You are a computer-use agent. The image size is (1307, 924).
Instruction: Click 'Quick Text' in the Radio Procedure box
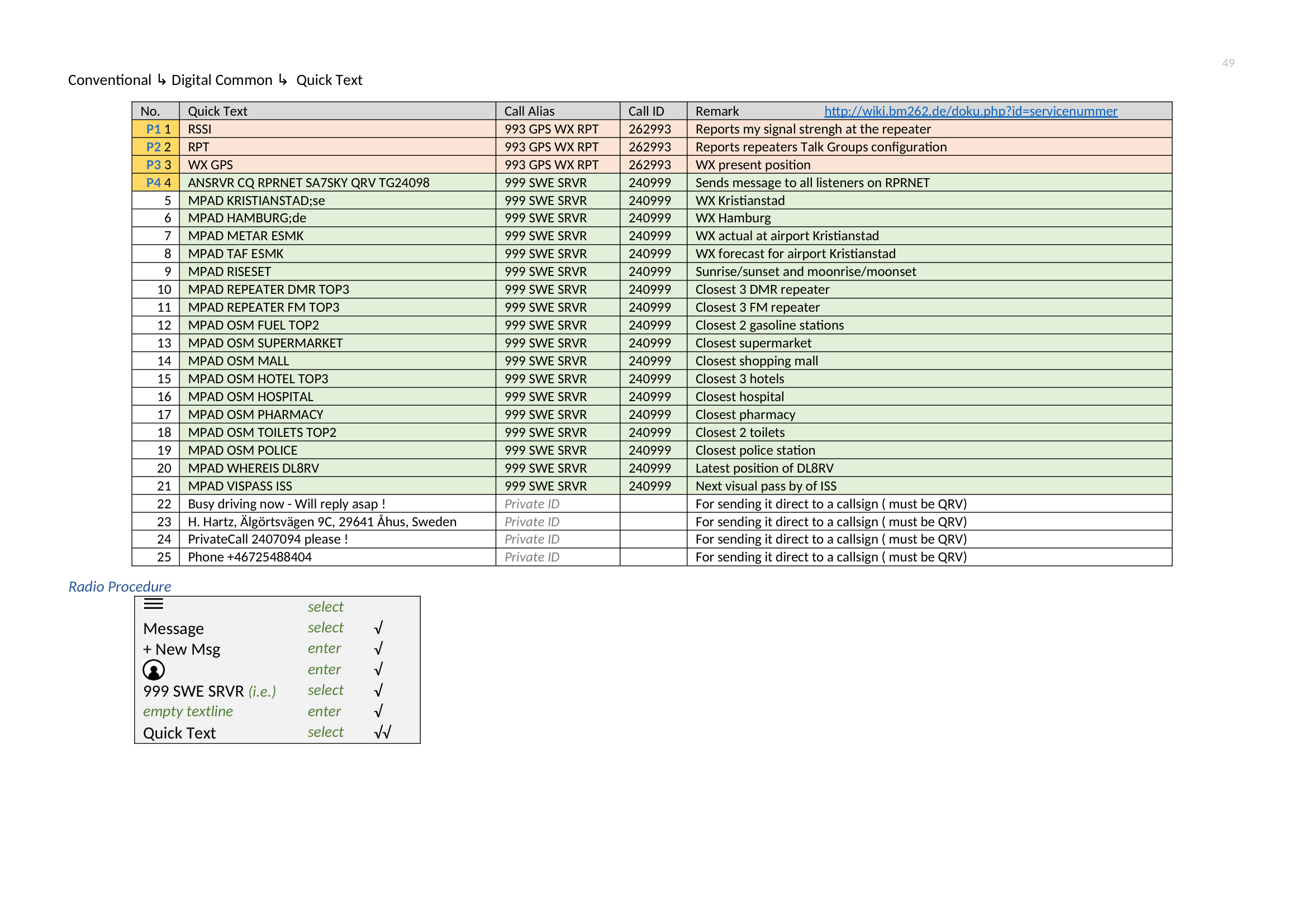click(x=179, y=733)
